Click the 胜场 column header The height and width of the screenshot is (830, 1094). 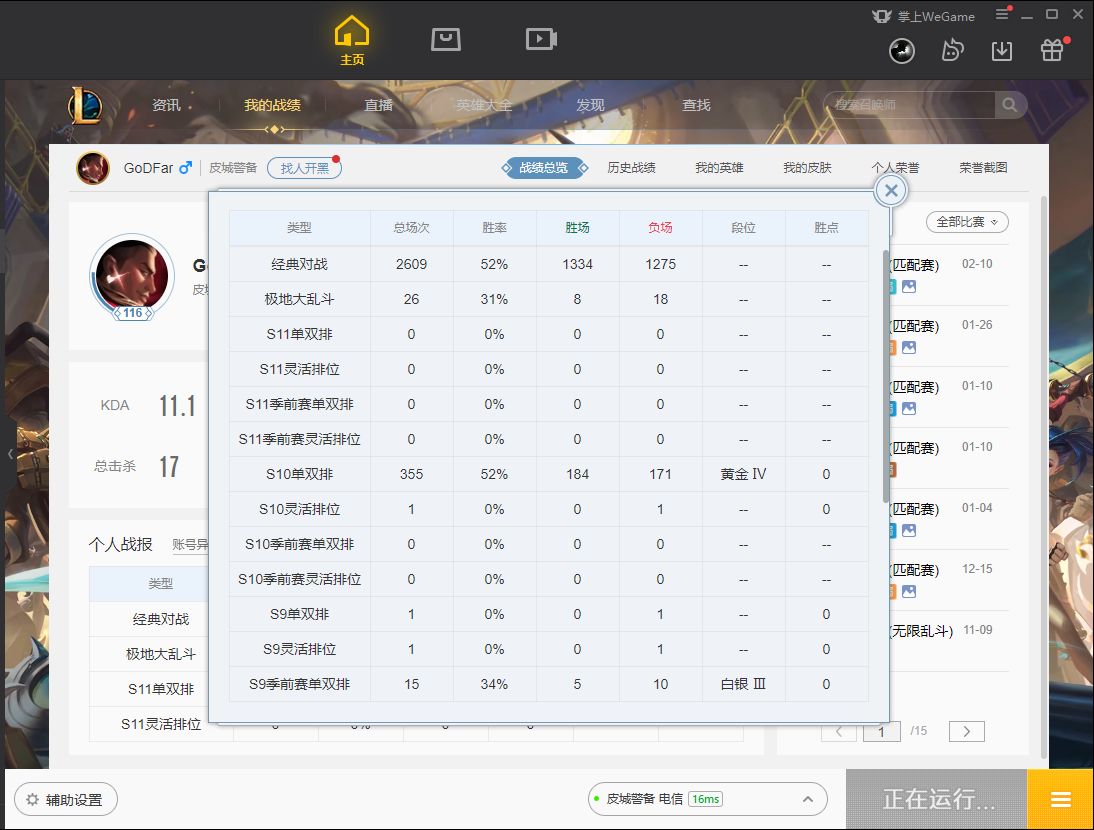[x=577, y=228]
